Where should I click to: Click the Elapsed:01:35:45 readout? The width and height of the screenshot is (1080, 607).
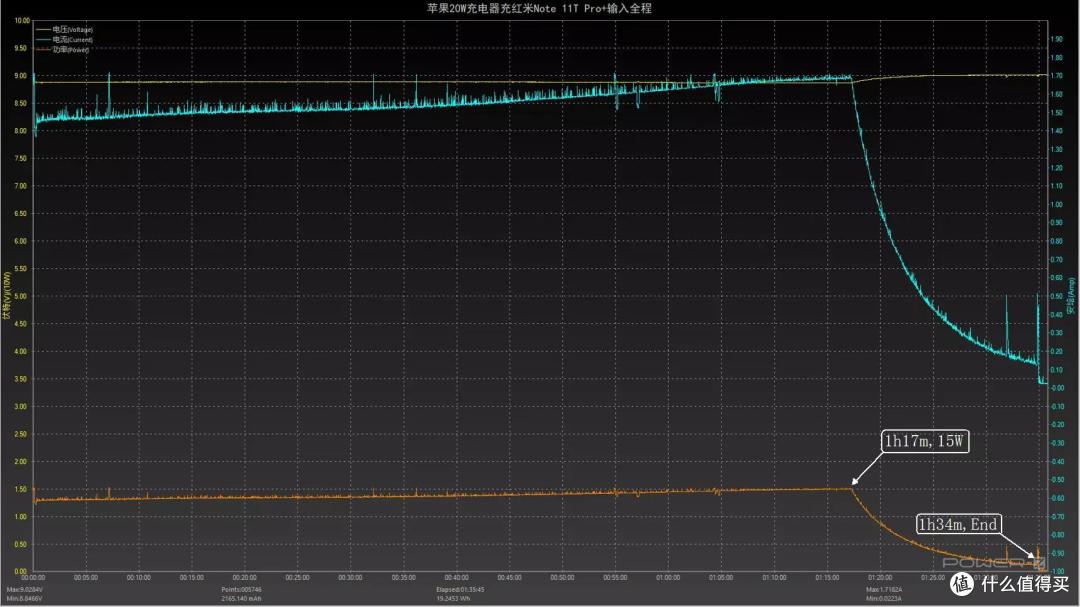[x=460, y=590]
